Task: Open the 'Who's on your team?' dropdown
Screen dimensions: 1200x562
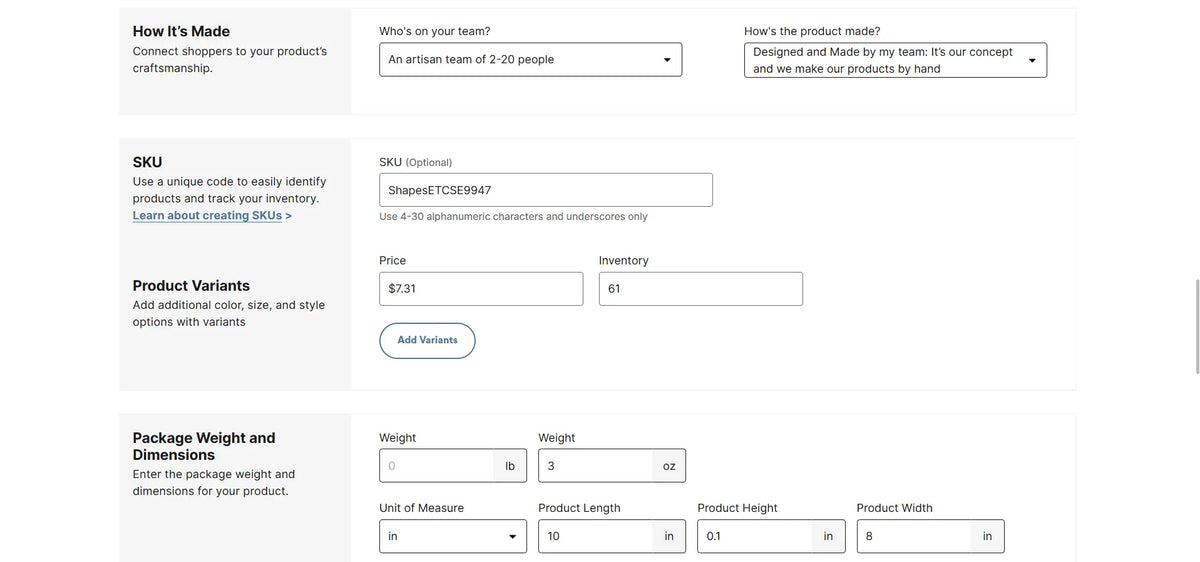Action: click(530, 59)
